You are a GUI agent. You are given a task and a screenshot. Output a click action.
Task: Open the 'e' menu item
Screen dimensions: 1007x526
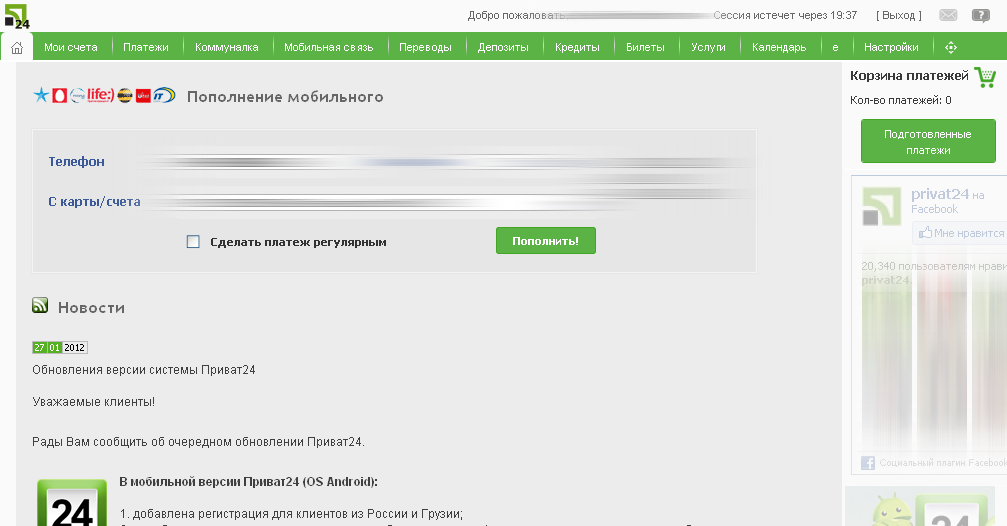click(835, 48)
